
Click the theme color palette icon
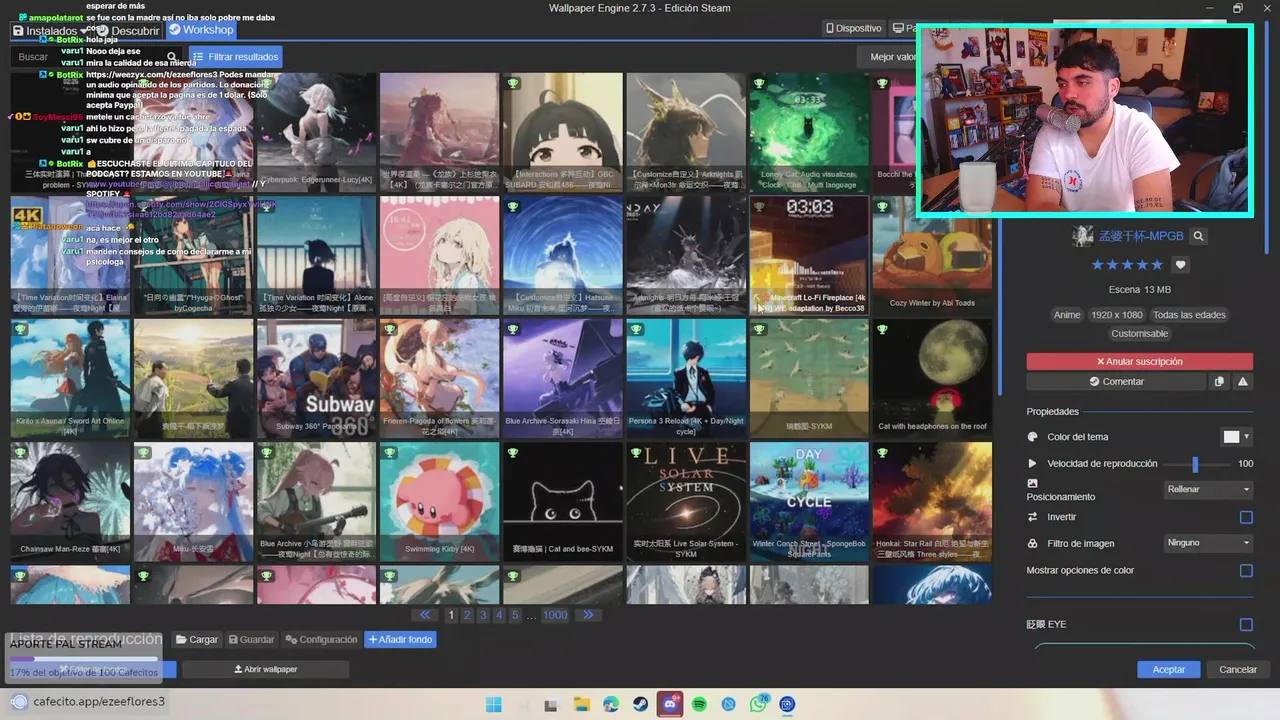click(x=1033, y=437)
